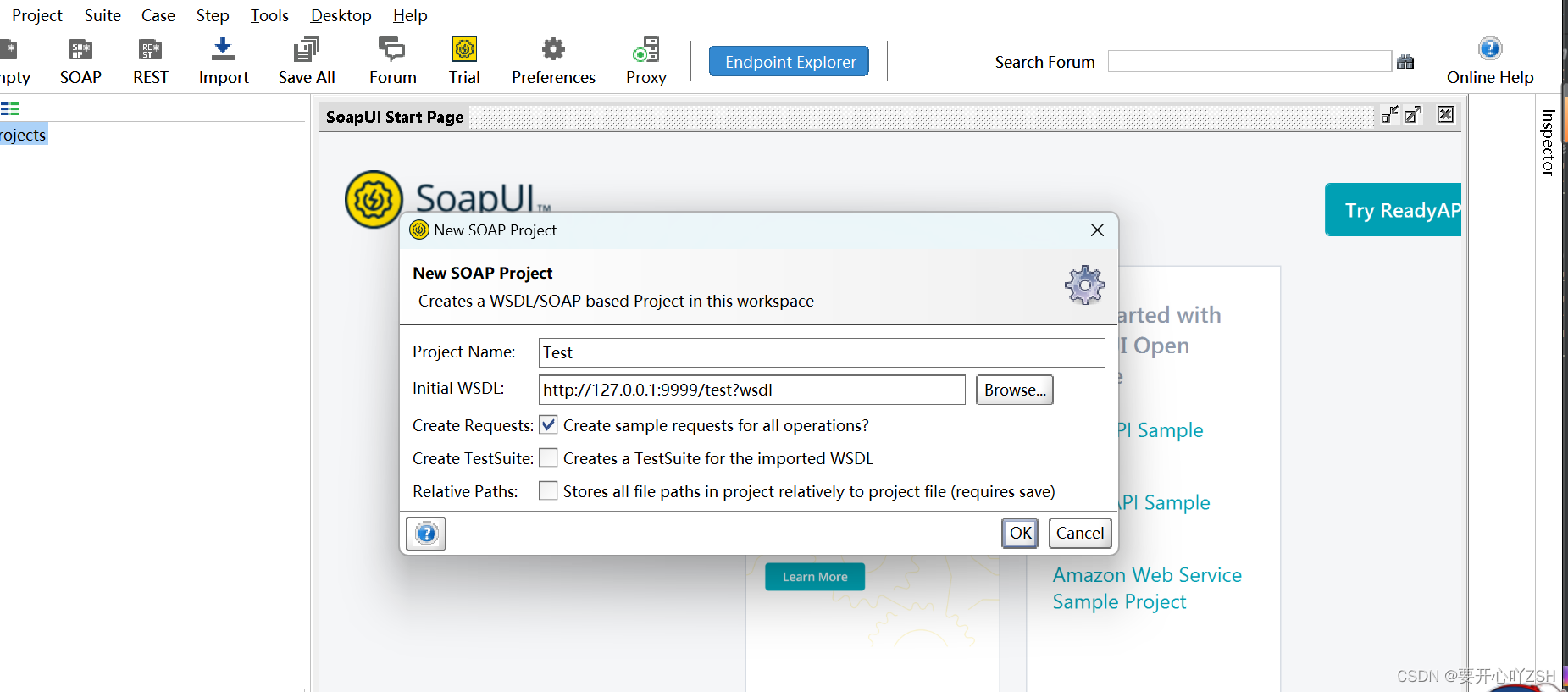Click the OK button

tap(1020, 534)
